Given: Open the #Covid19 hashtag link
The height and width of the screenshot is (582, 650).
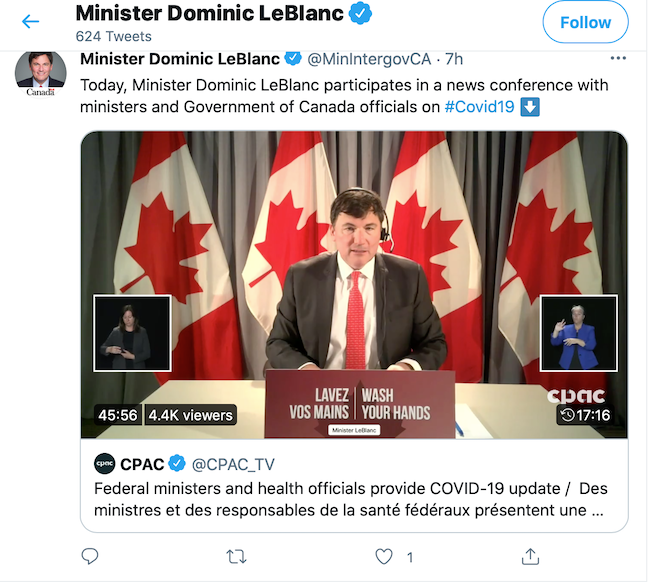Looking at the screenshot, I should click(x=479, y=107).
